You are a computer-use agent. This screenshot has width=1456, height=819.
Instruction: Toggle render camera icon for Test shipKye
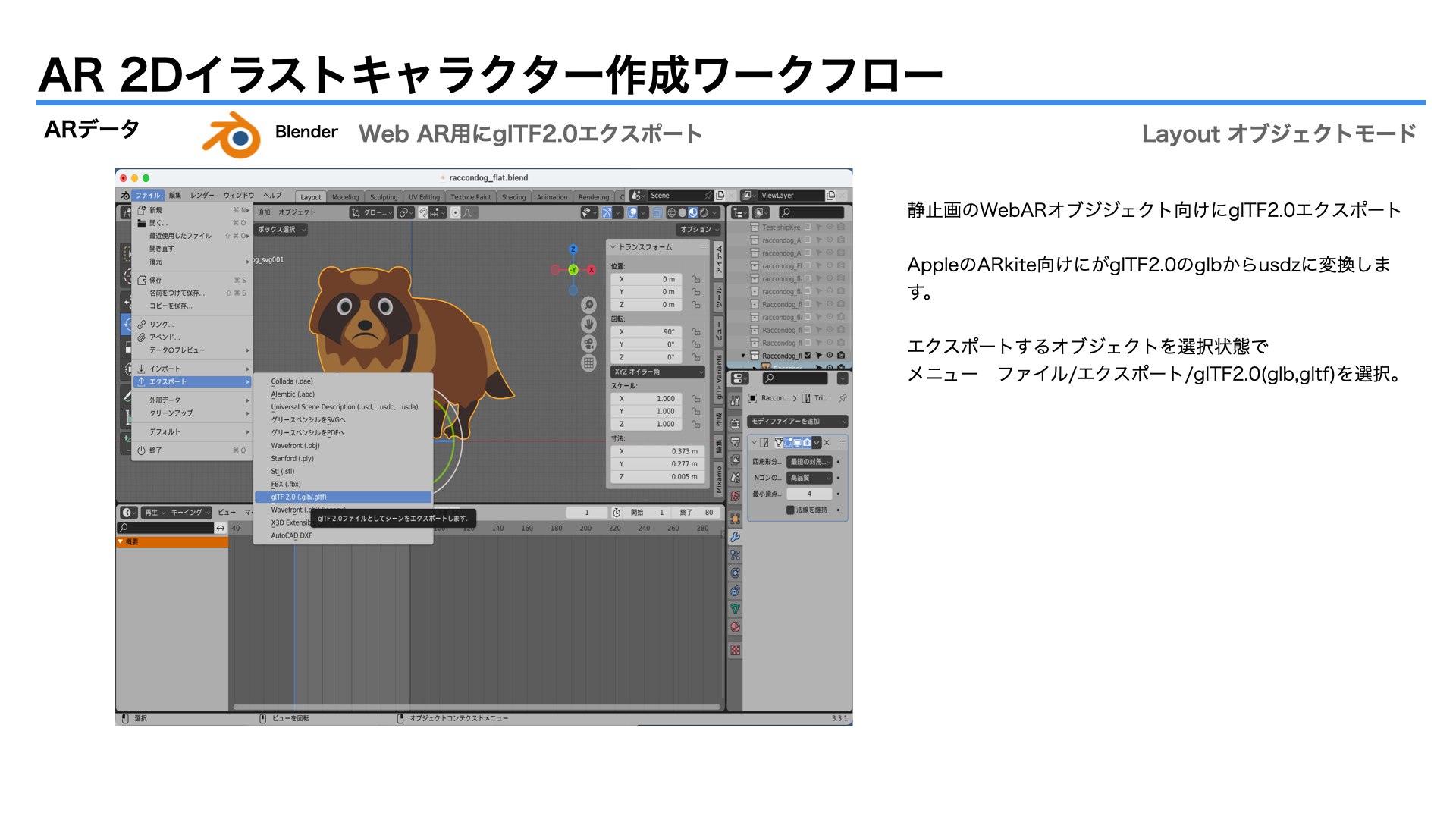pos(841,227)
